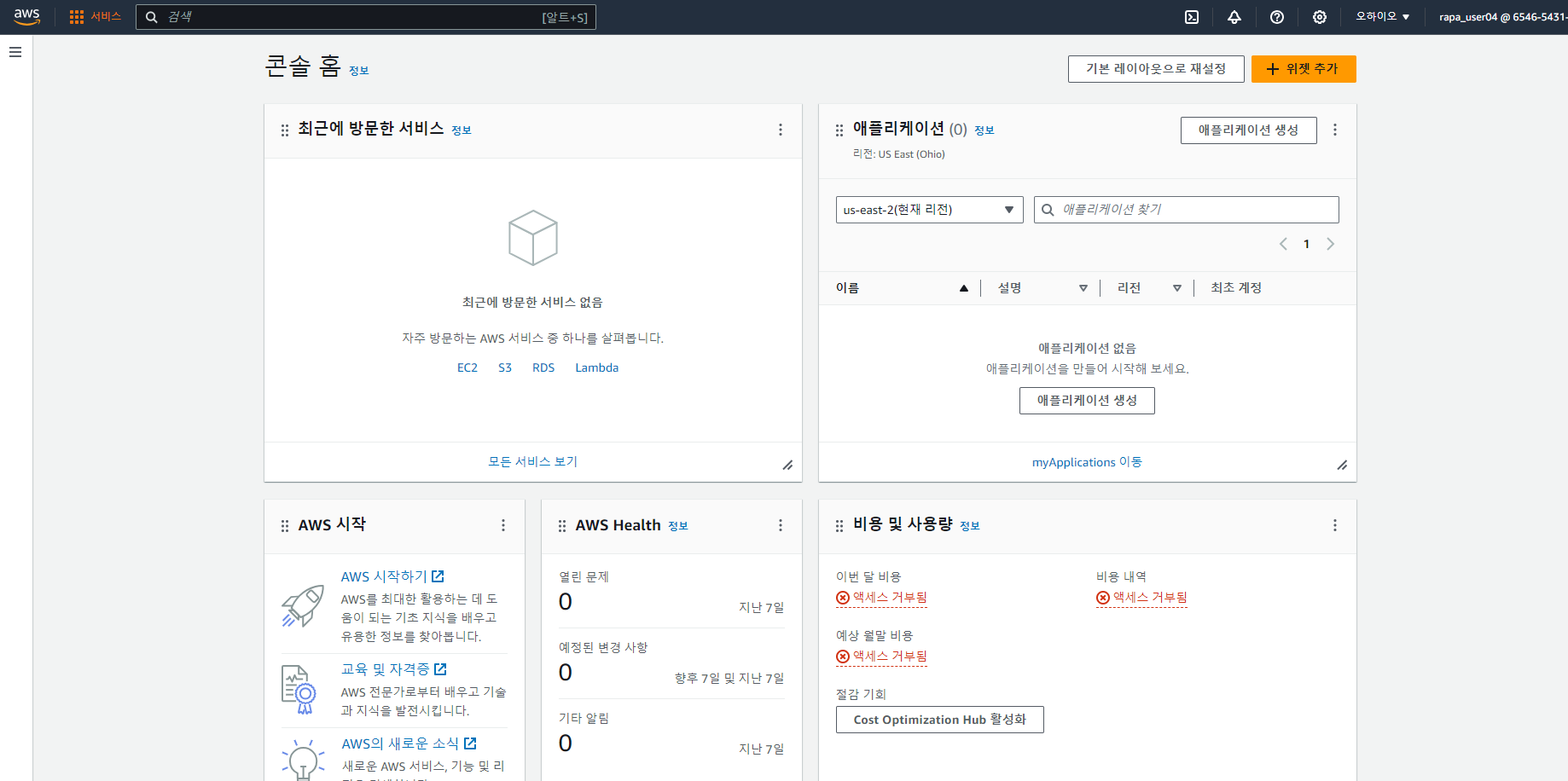Screen dimensions: 1568x781
Task: Open the Applications widget options menu
Action: pos(1335,130)
